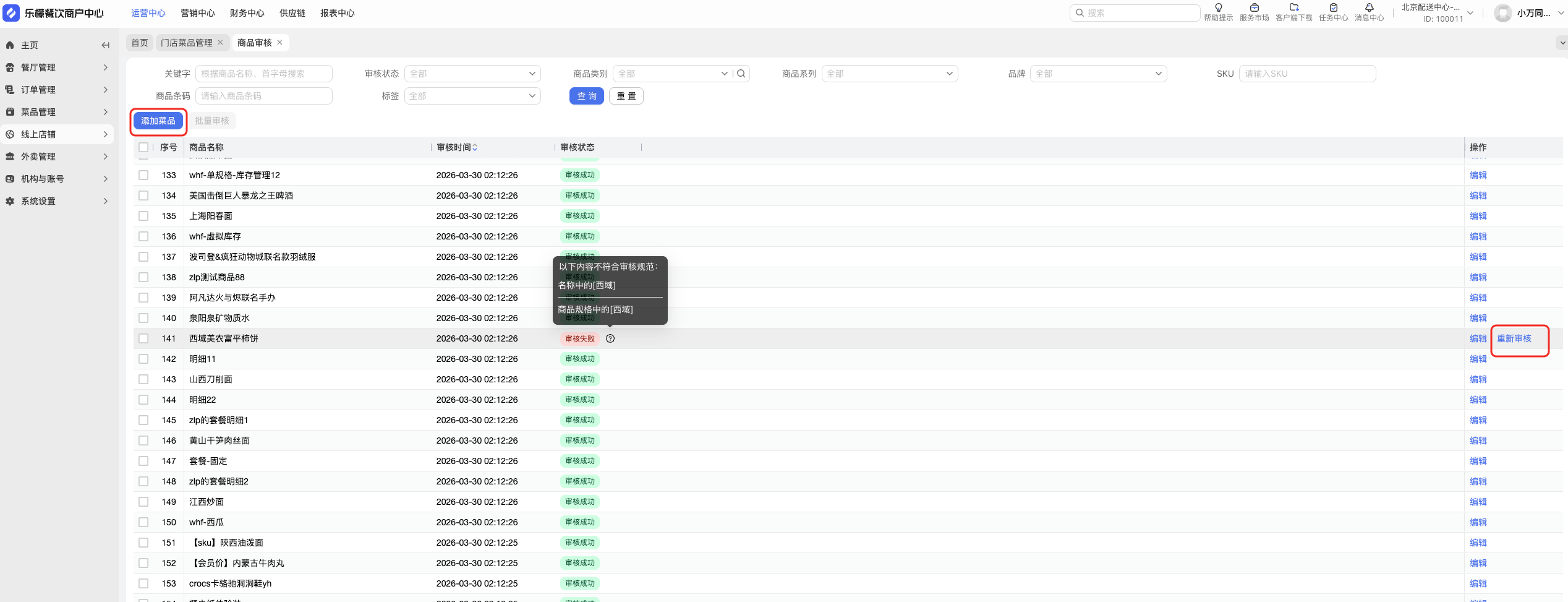
Task: Check the checkbox for row 141
Action: tap(143, 338)
